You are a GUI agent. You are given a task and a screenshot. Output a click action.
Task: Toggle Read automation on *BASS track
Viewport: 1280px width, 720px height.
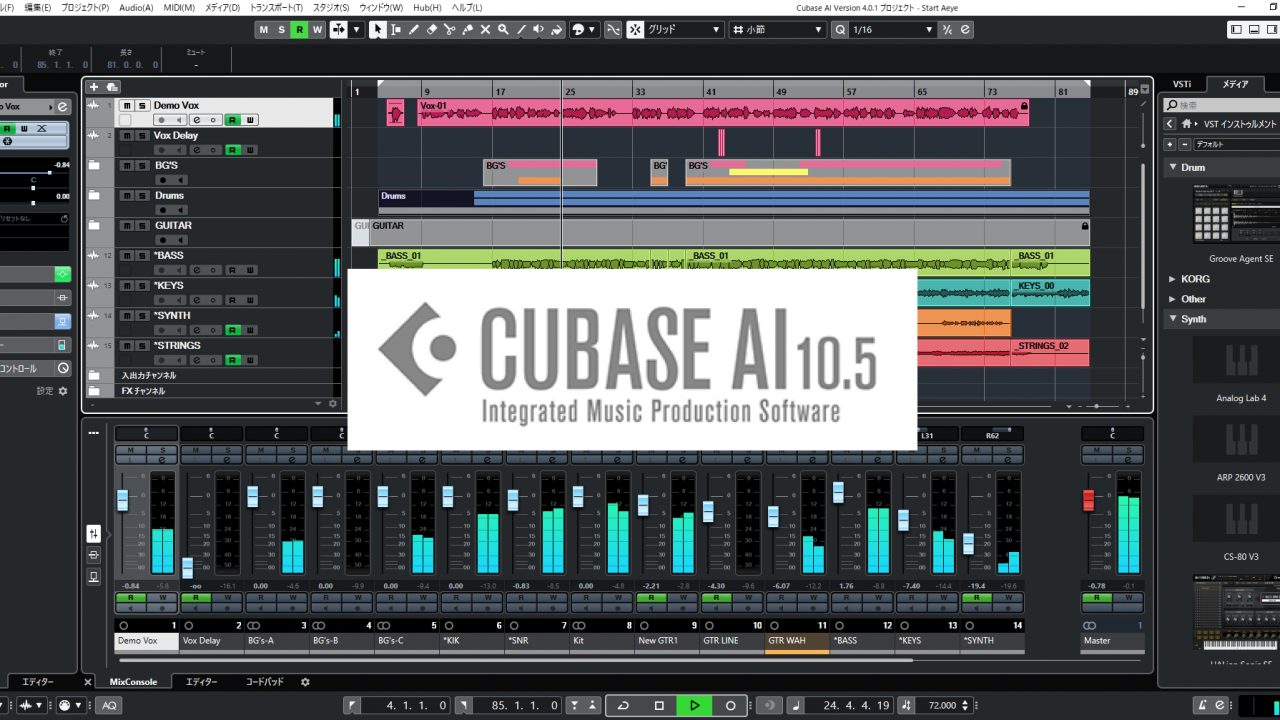[232, 270]
